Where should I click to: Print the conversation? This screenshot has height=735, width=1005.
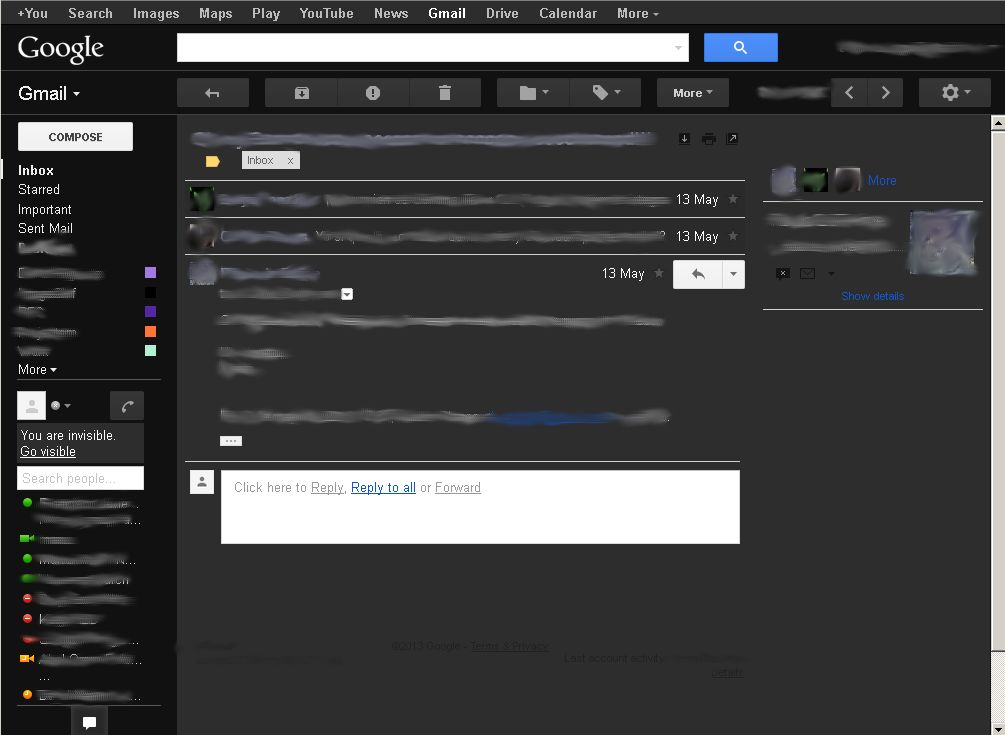(x=708, y=138)
